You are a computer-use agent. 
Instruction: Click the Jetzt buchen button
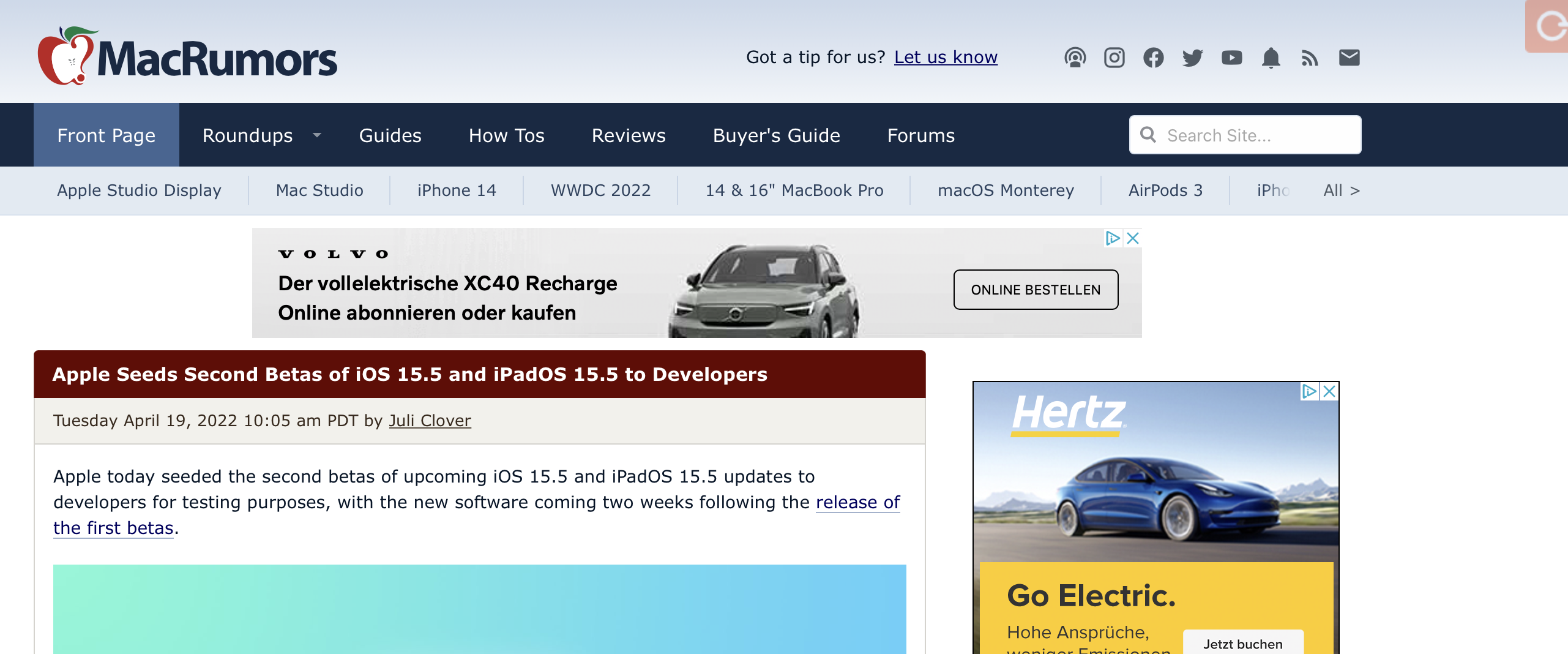tap(1243, 643)
